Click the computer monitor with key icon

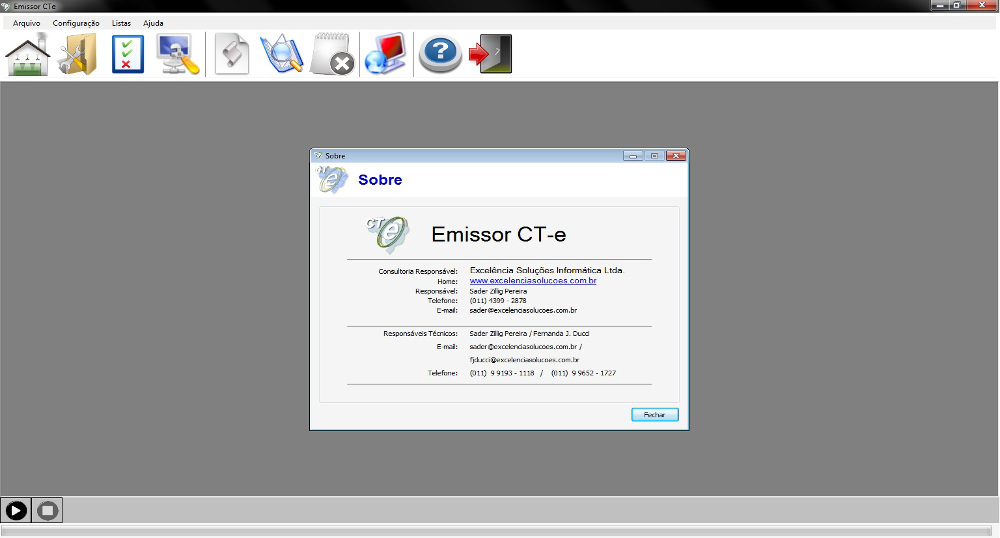coord(178,54)
